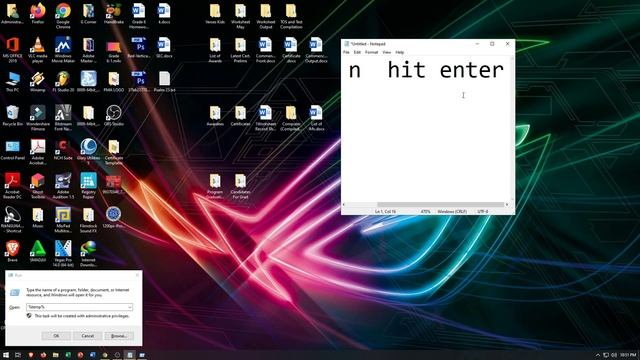This screenshot has width=640, height=360.
Task: Select the Music folder on the desktop
Action: 38,217
